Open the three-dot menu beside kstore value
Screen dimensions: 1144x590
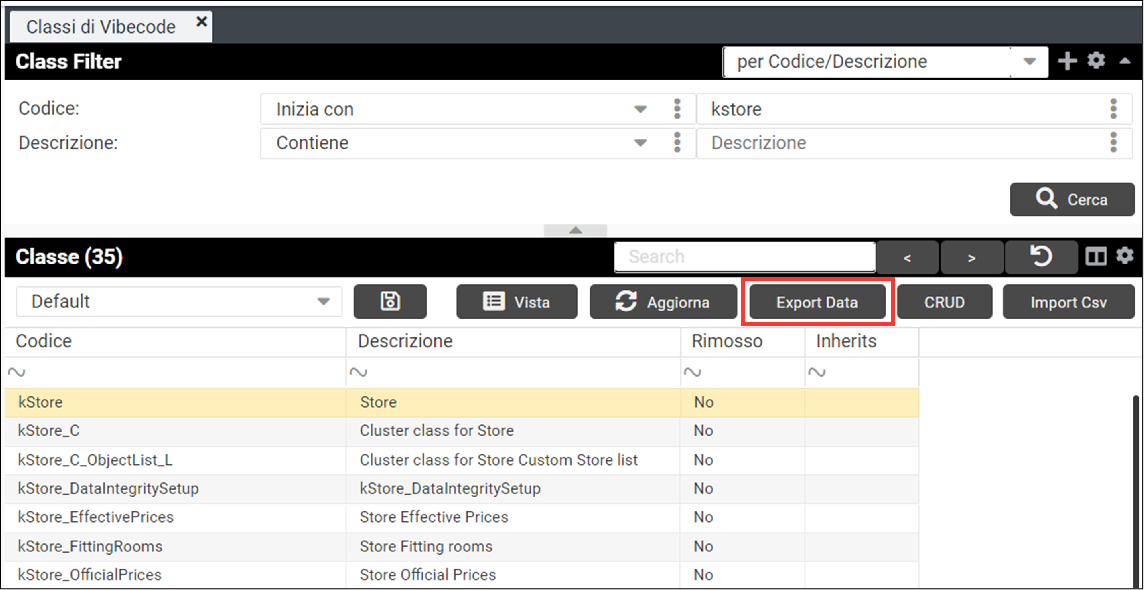(1113, 109)
